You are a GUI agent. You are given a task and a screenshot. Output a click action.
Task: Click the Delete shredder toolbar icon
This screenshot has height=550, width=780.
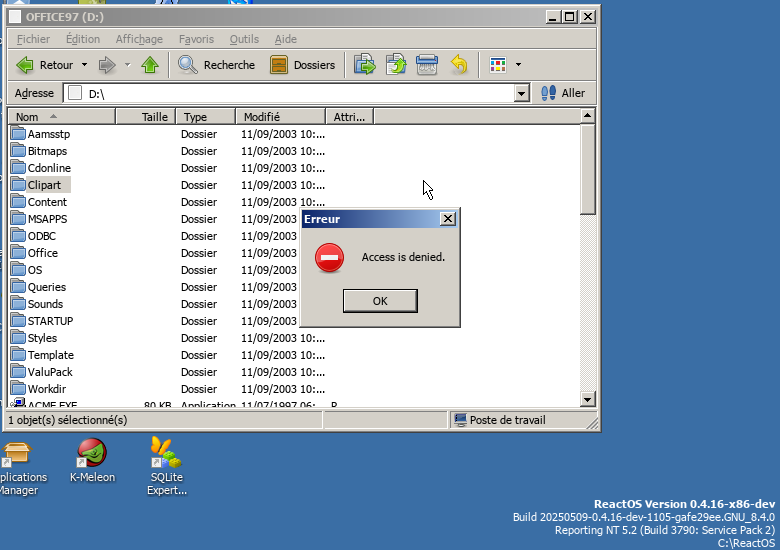427,65
